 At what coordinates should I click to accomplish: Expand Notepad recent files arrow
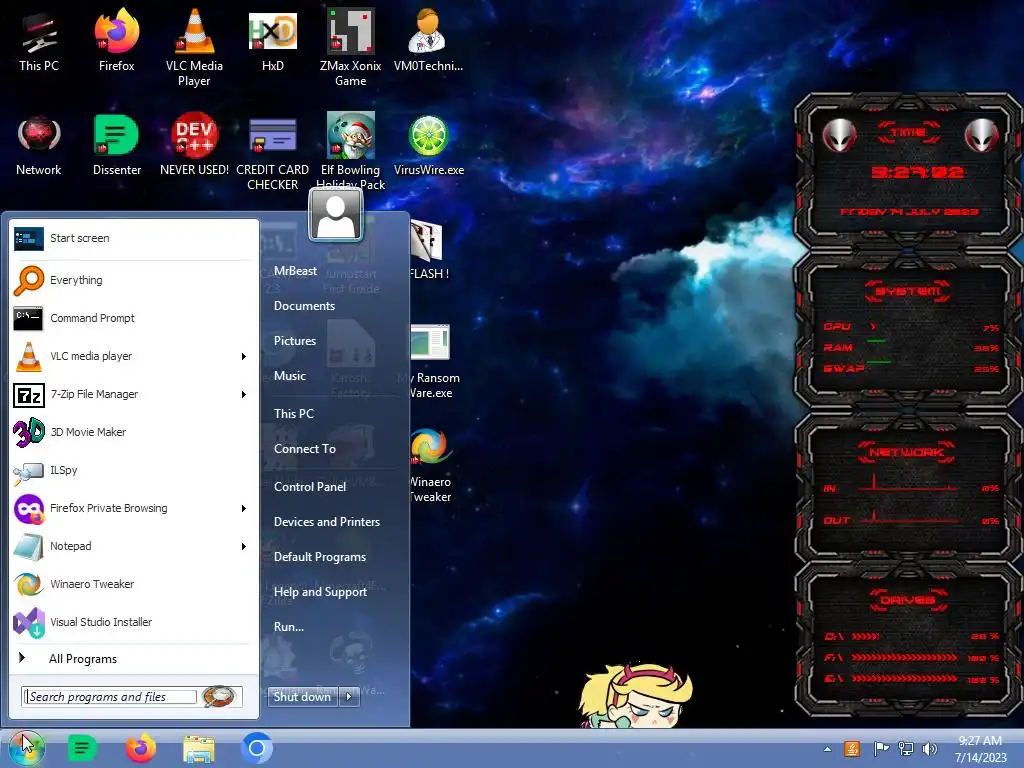click(244, 547)
